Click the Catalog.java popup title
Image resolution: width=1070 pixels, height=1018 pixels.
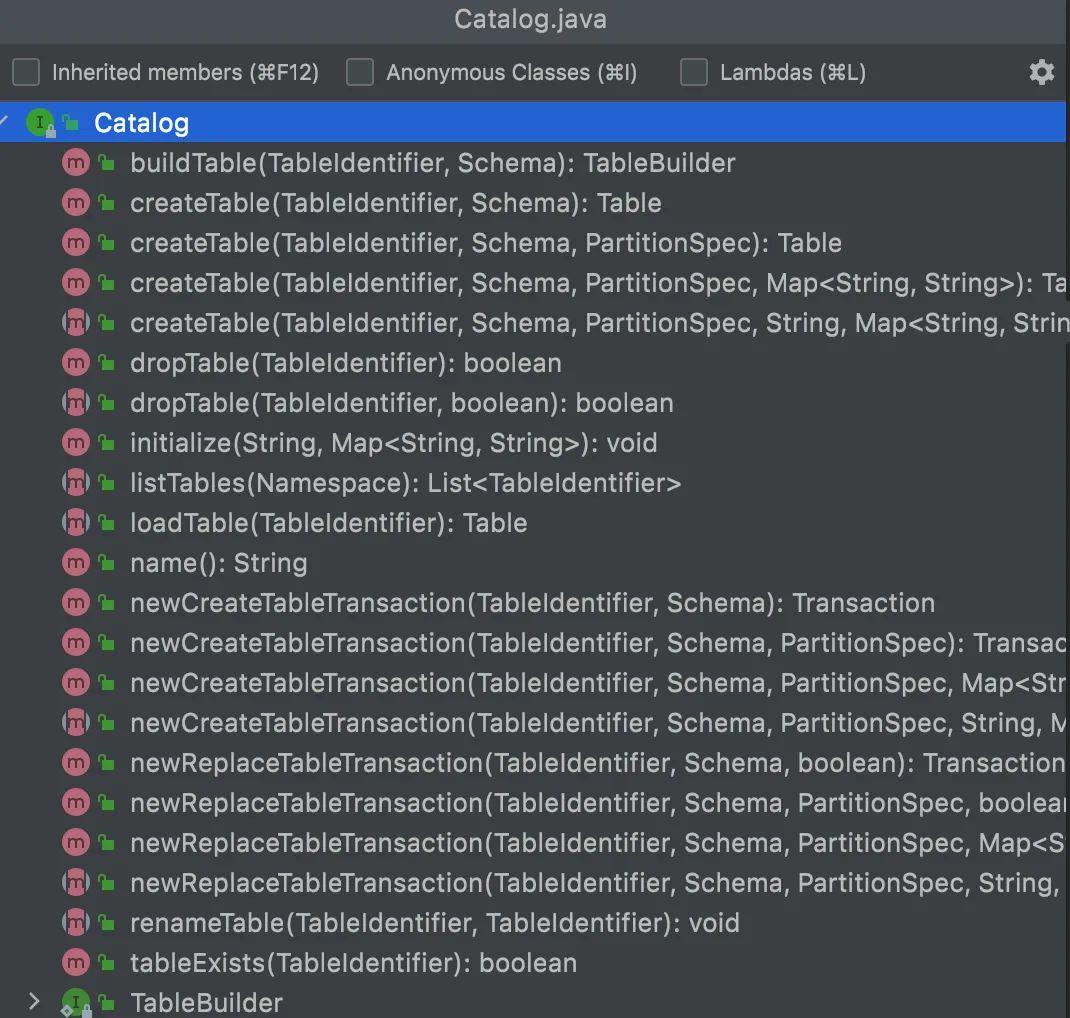pyautogui.click(x=530, y=19)
